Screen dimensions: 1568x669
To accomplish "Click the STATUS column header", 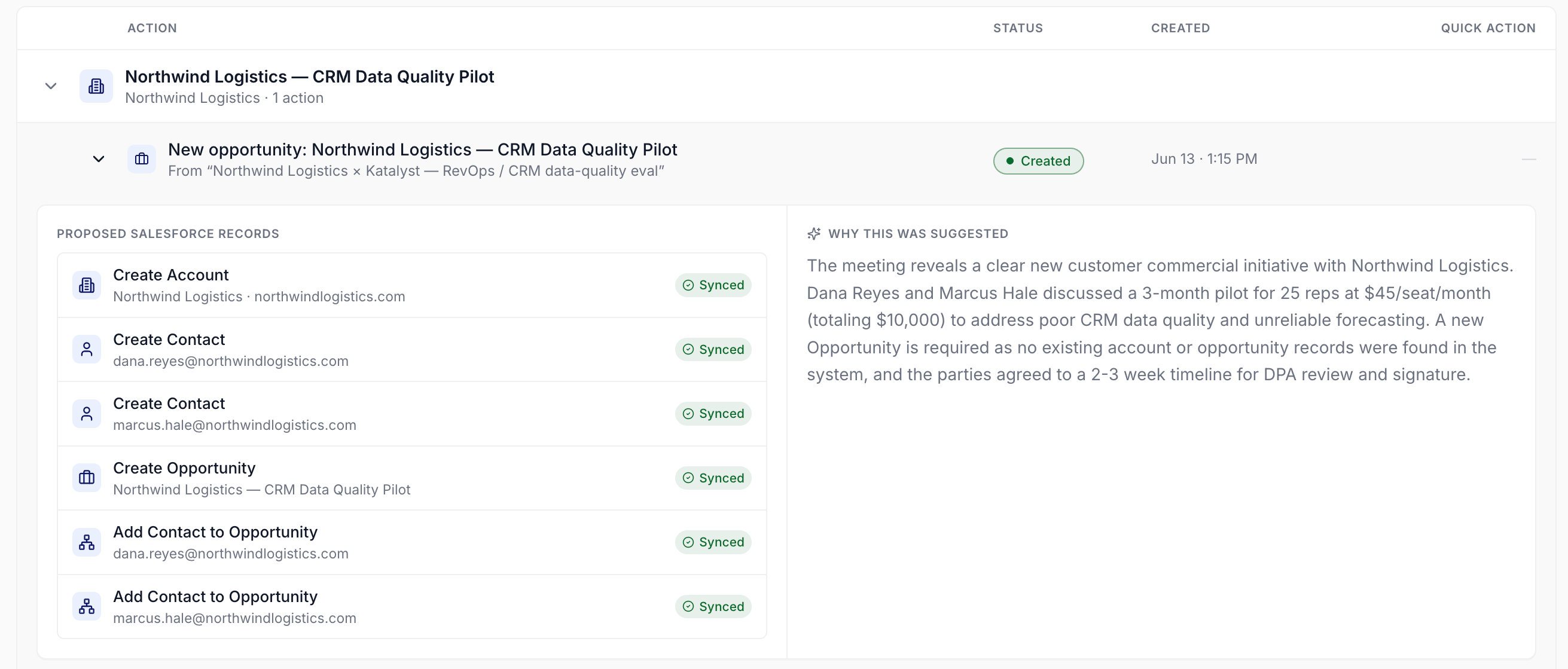I will click(x=1018, y=28).
